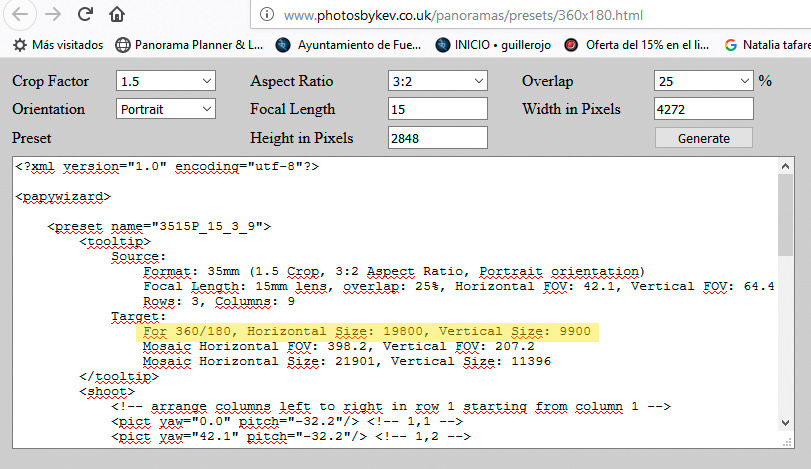Click the 'Crop Factor' label
811x469 pixels.
(50, 81)
